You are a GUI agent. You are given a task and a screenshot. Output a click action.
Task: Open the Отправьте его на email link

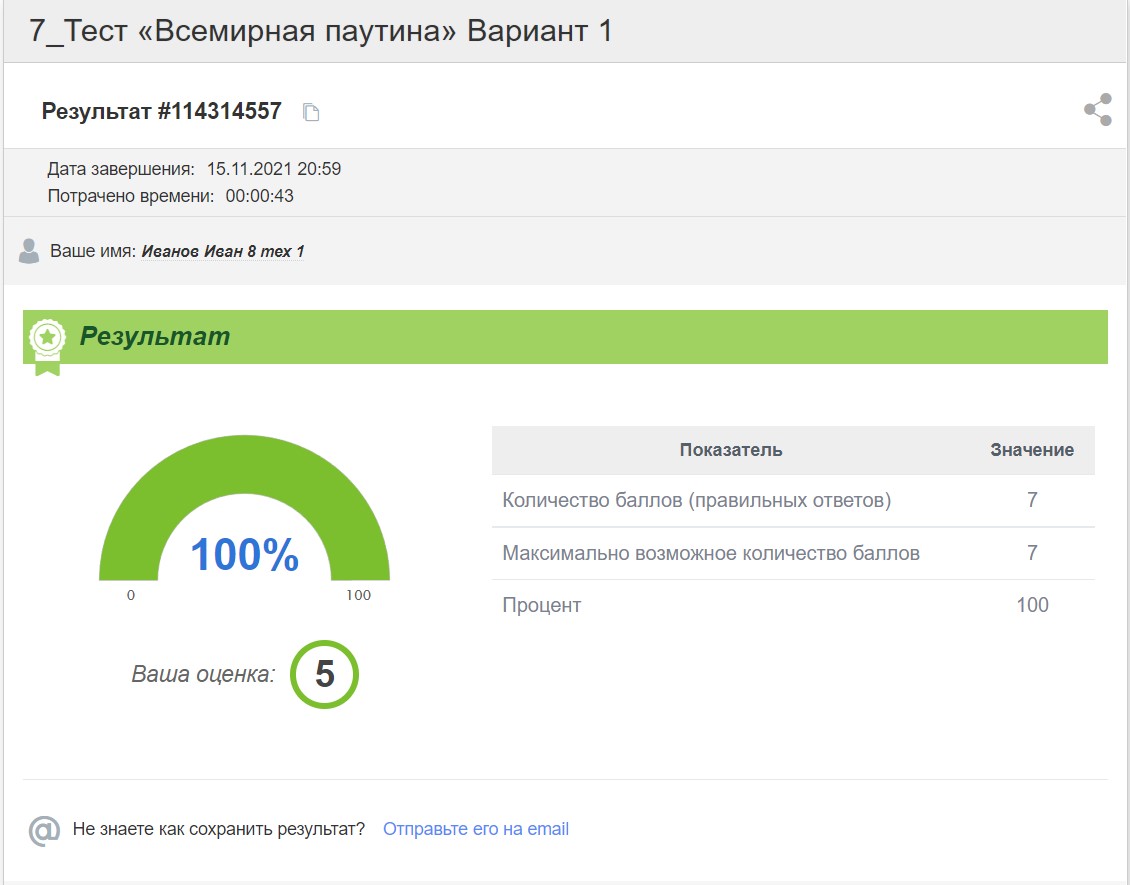(476, 829)
